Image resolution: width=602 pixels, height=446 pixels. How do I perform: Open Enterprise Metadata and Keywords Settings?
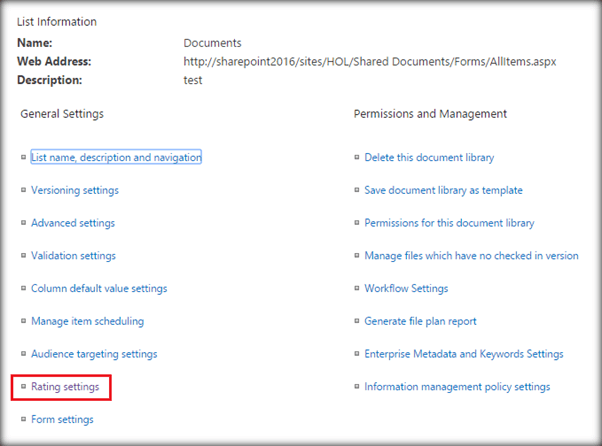(464, 354)
